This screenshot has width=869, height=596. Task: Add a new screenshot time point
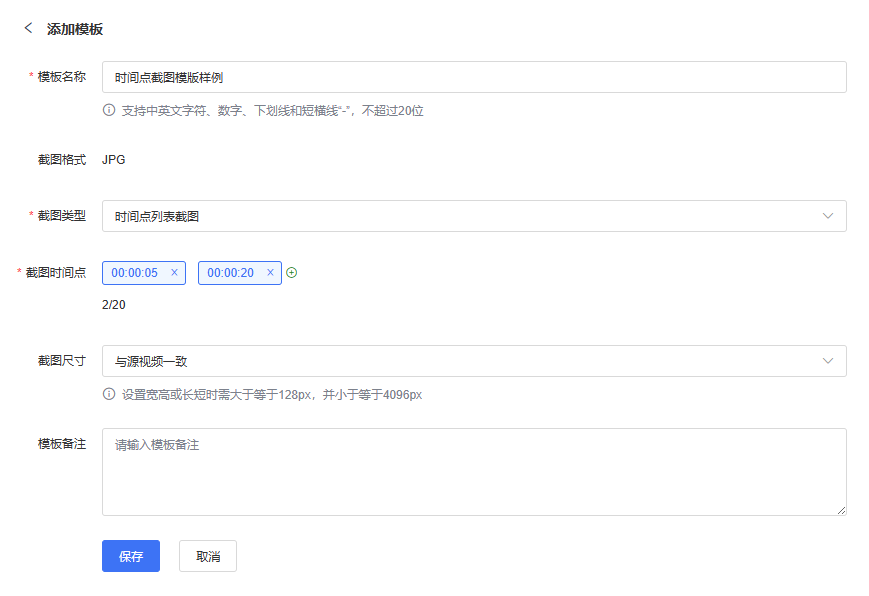point(292,272)
